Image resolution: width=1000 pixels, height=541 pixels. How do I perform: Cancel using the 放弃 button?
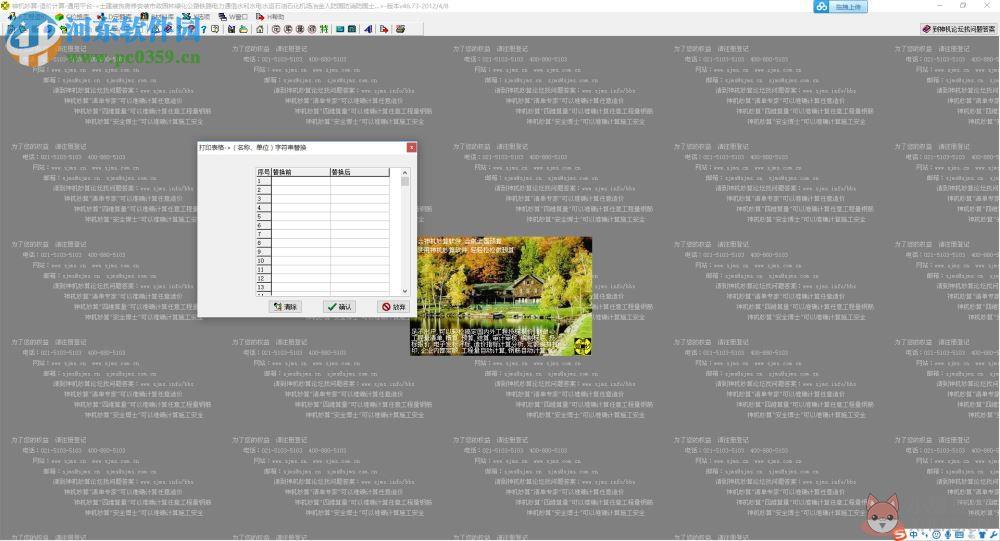coord(393,307)
